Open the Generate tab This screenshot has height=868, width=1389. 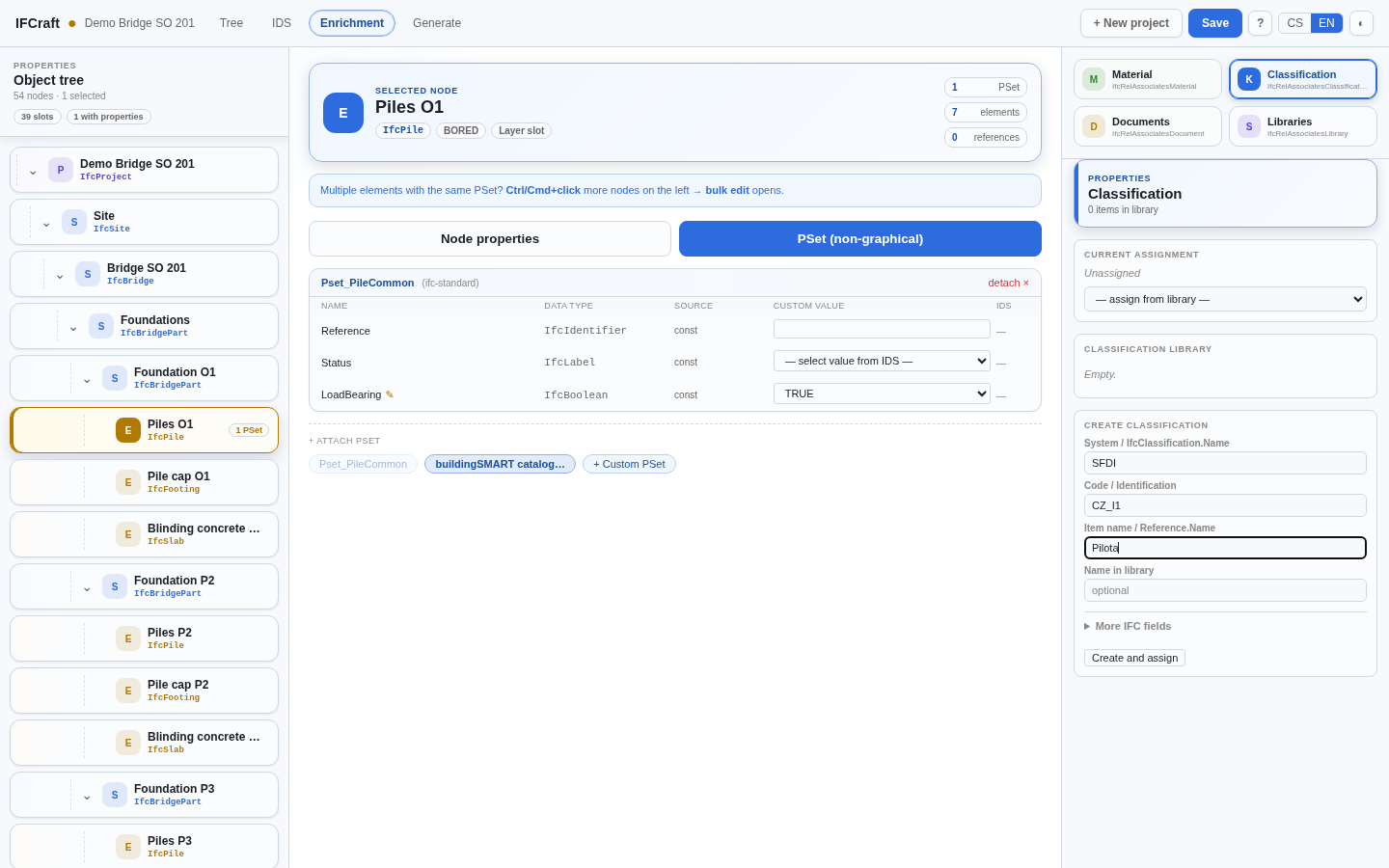pos(437,23)
